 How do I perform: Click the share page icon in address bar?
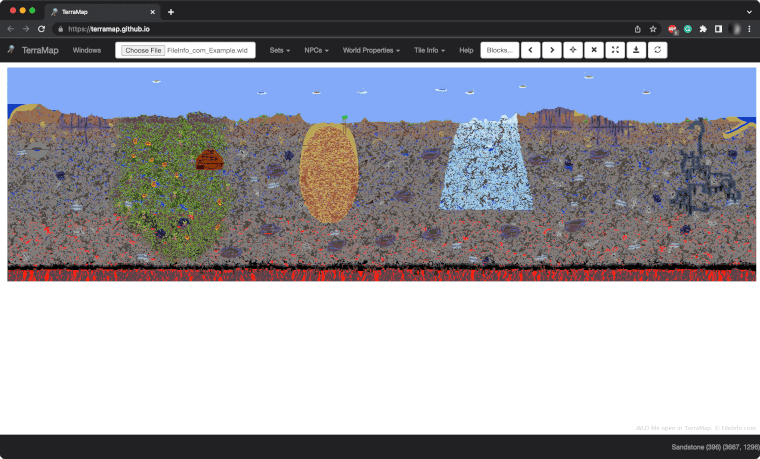tap(638, 29)
